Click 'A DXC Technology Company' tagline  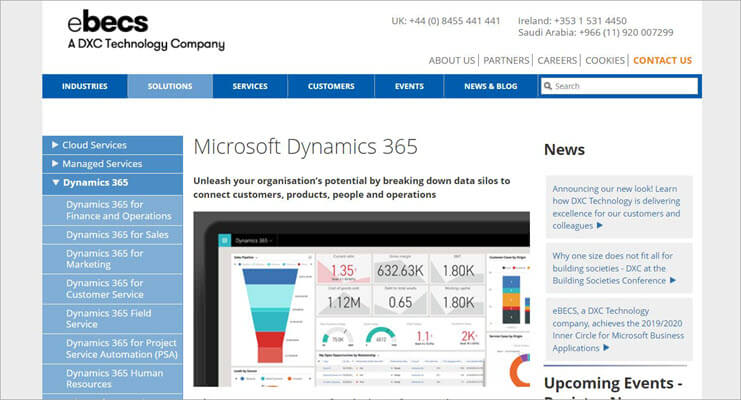pos(146,44)
